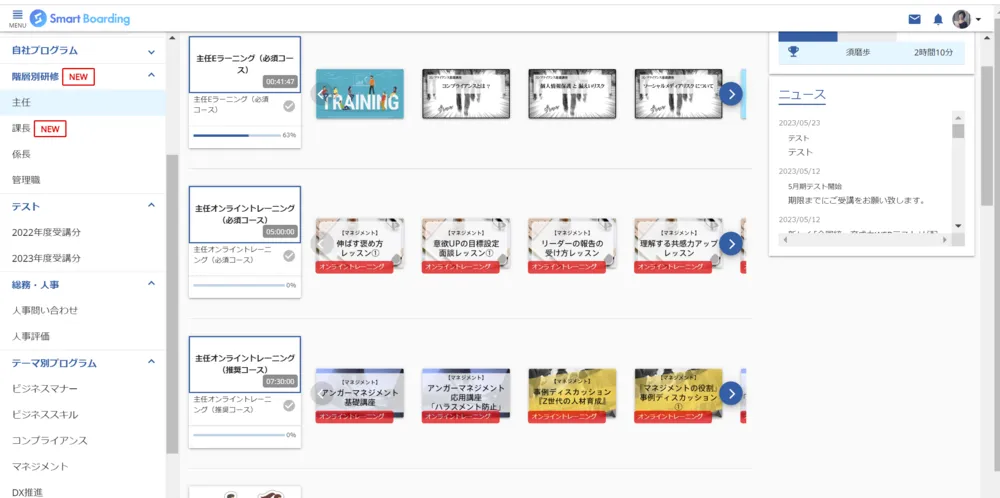Open the mail envelope icon
This screenshot has height=498, width=1000.
click(914, 19)
